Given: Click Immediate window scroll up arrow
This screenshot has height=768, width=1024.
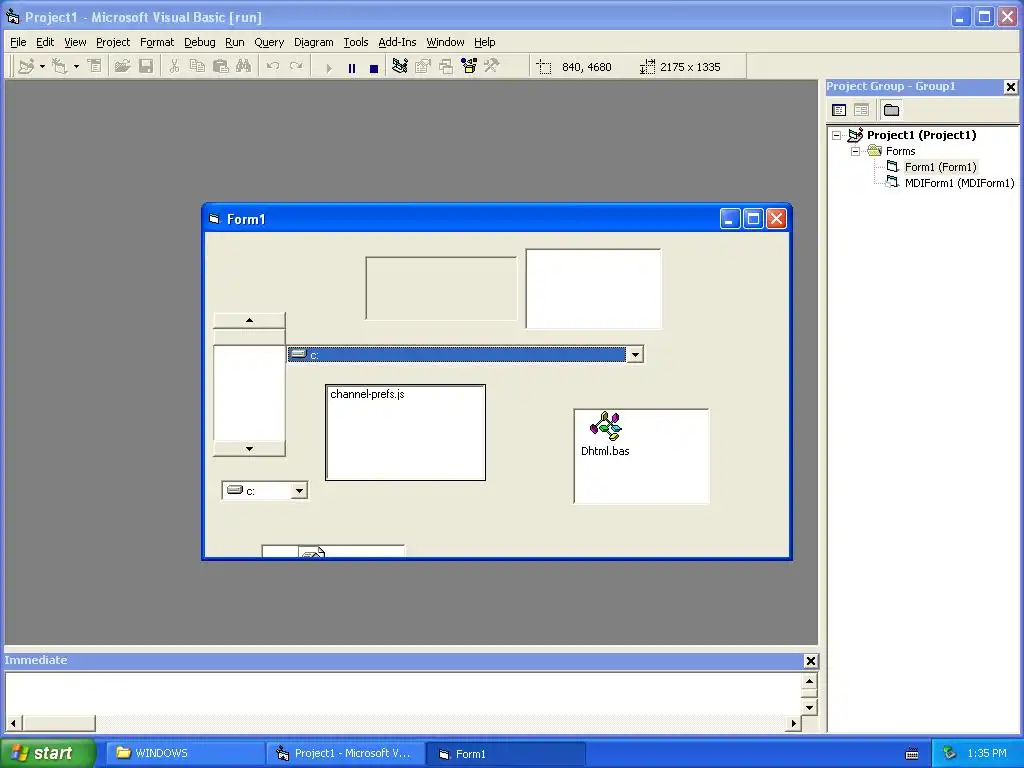Looking at the screenshot, I should (x=809, y=681).
